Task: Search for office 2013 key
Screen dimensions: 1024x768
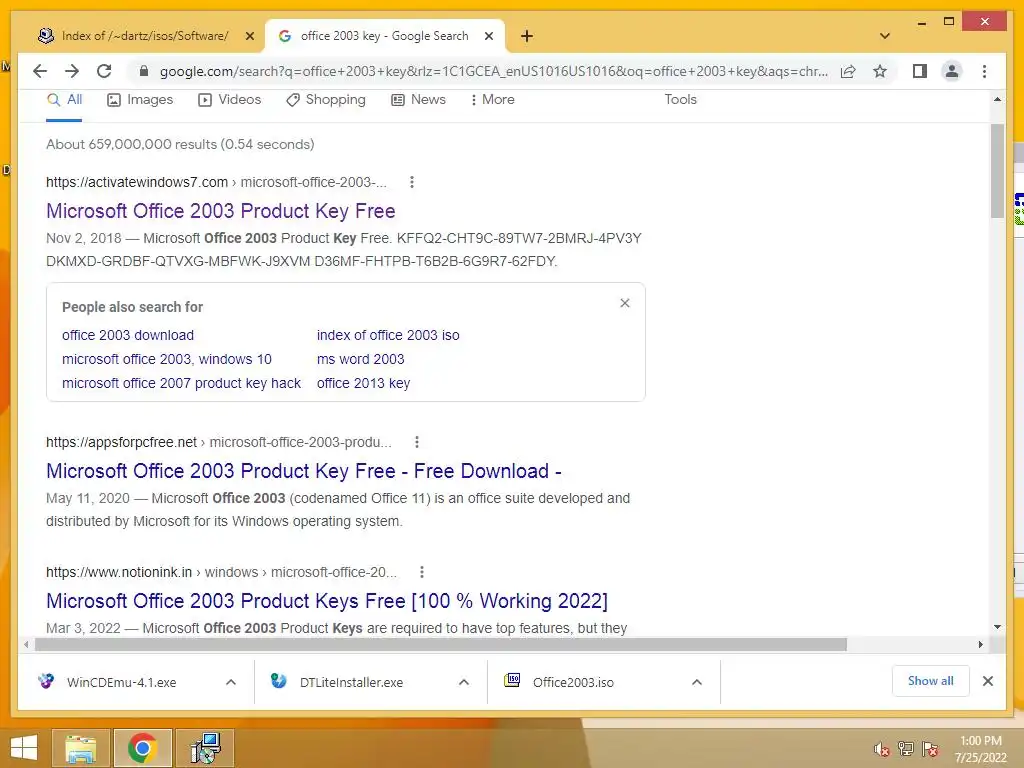Action: (x=363, y=383)
